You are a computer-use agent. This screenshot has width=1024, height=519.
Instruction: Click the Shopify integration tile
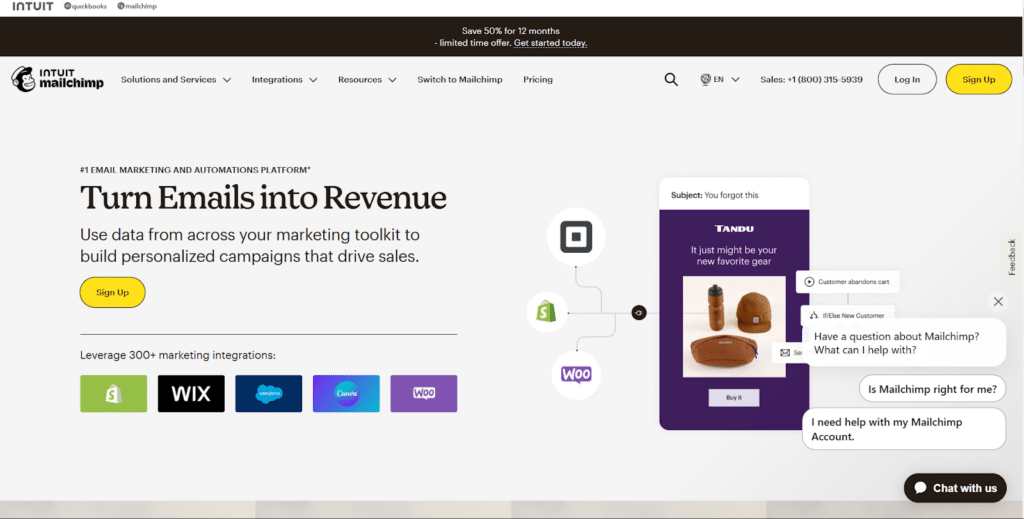(x=114, y=394)
